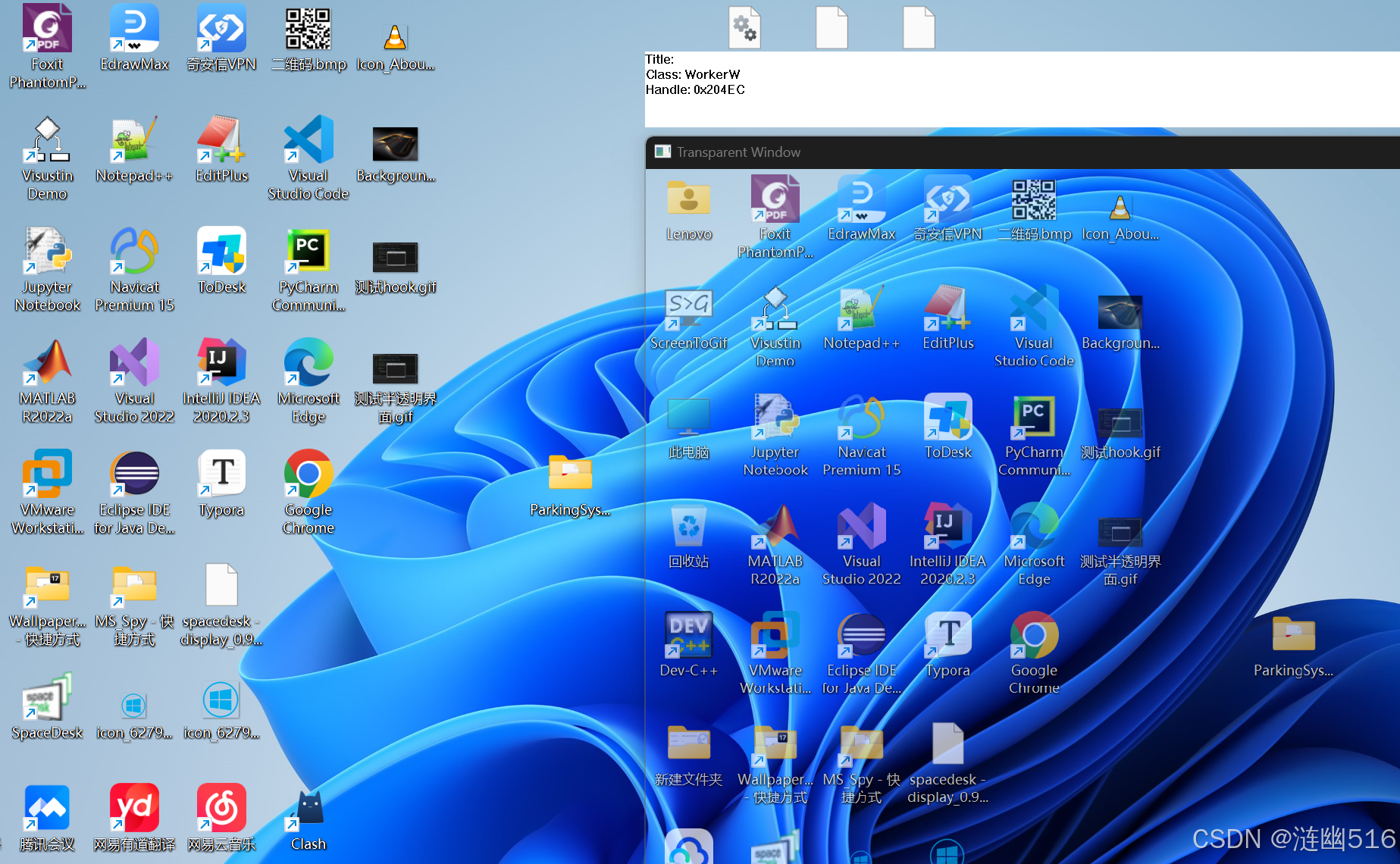
Task: Launch Clash on the left desktop
Action: point(309,822)
